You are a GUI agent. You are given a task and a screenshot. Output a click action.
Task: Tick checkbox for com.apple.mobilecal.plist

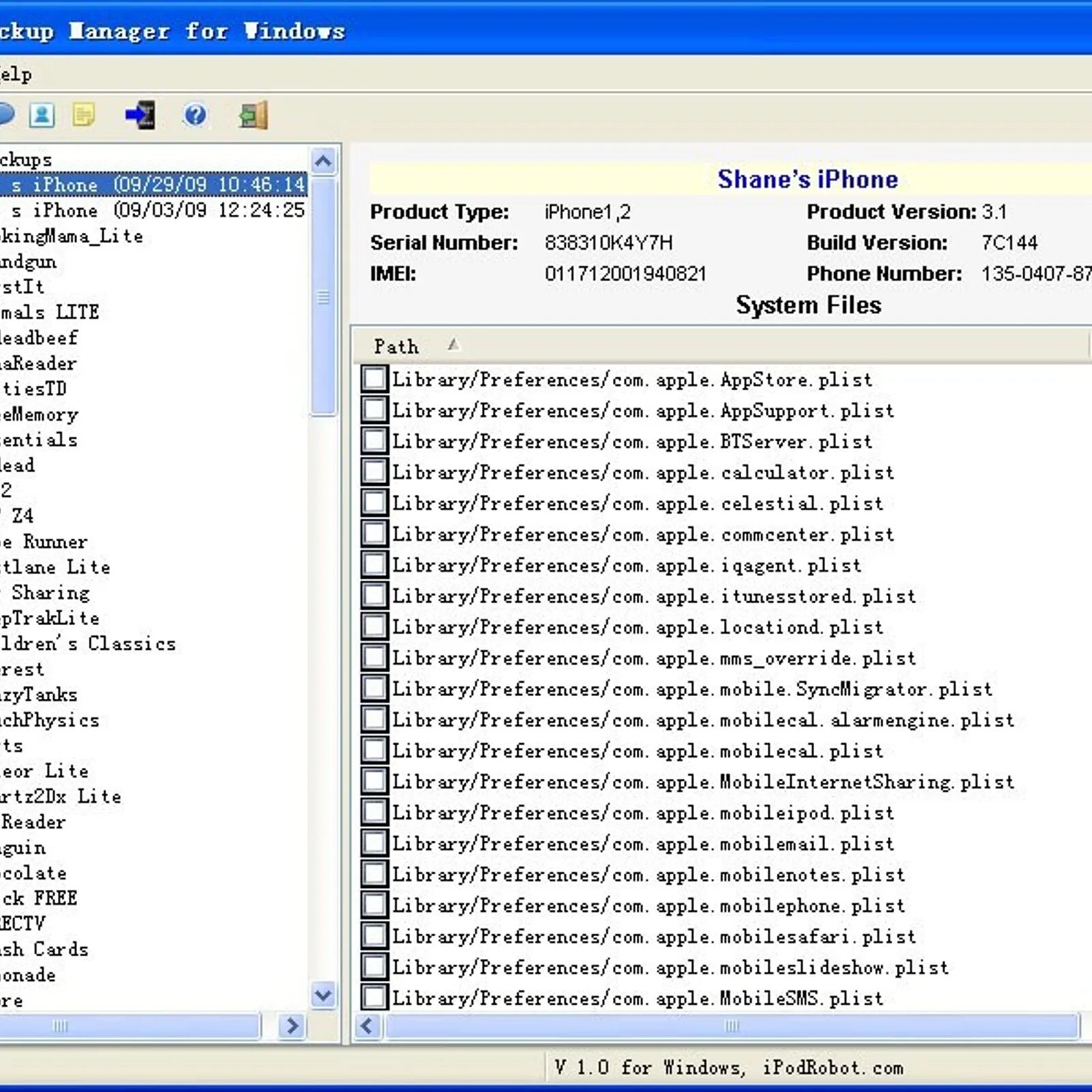[x=374, y=750]
